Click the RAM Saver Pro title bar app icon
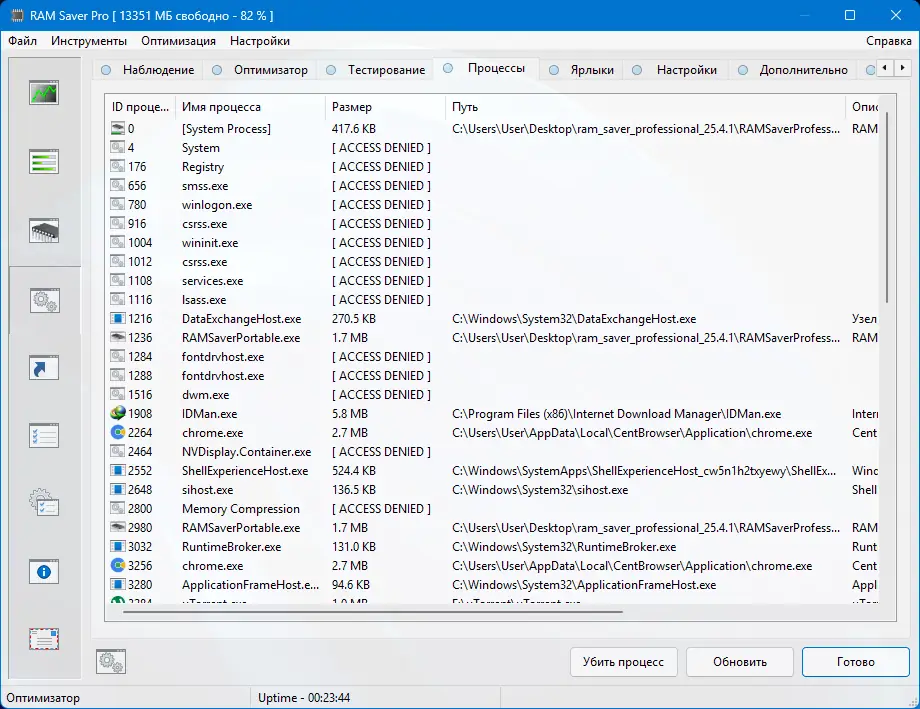The image size is (920, 709). tap(18, 16)
